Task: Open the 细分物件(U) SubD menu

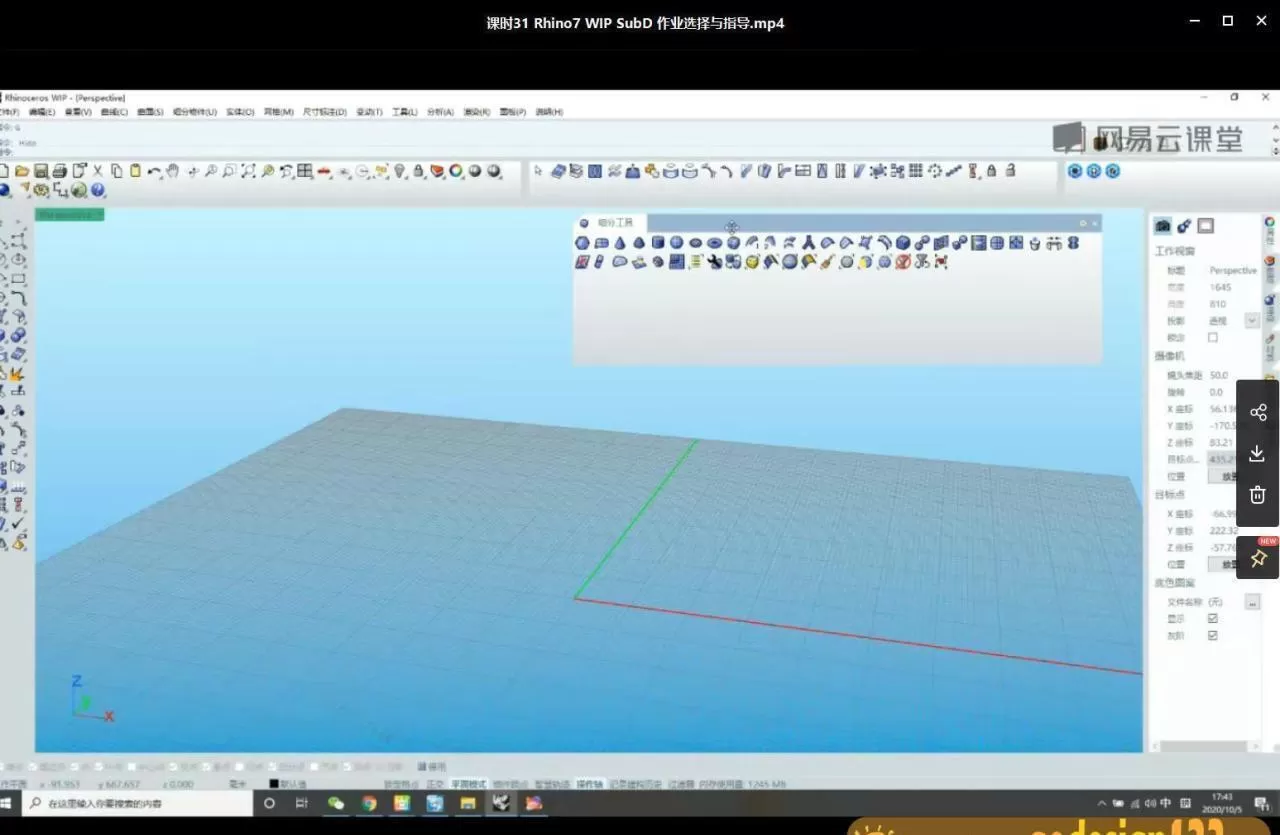Action: click(x=194, y=112)
